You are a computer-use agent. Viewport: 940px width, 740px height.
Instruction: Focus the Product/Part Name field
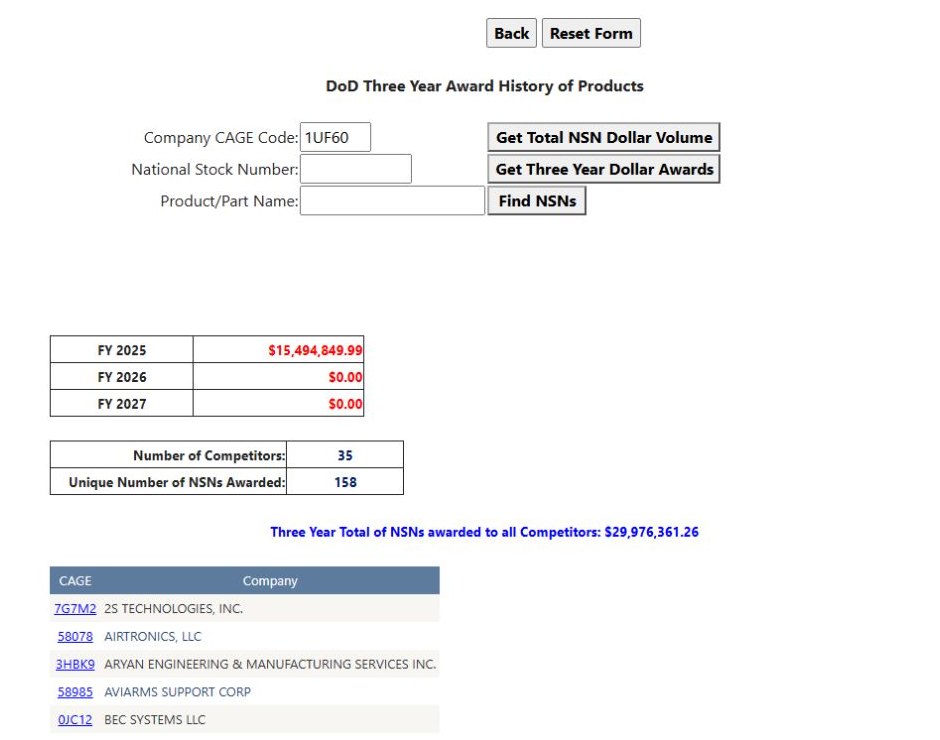[392, 201]
